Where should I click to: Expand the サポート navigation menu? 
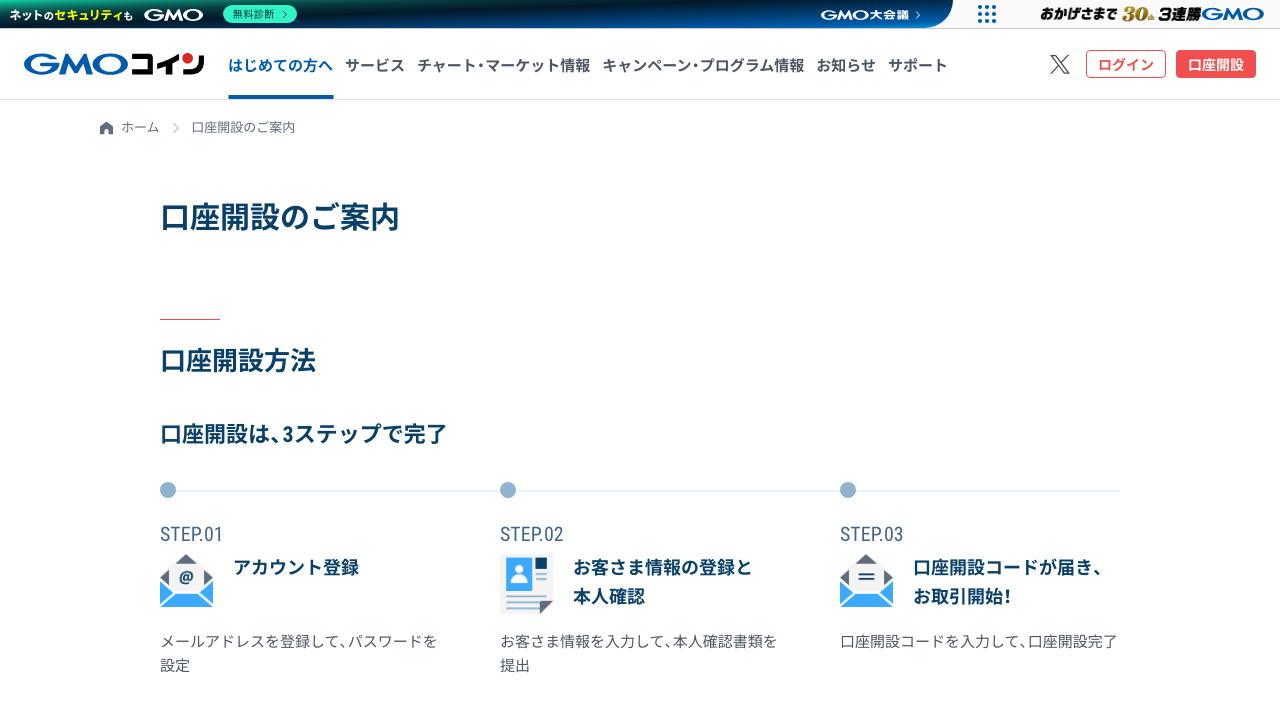point(918,65)
